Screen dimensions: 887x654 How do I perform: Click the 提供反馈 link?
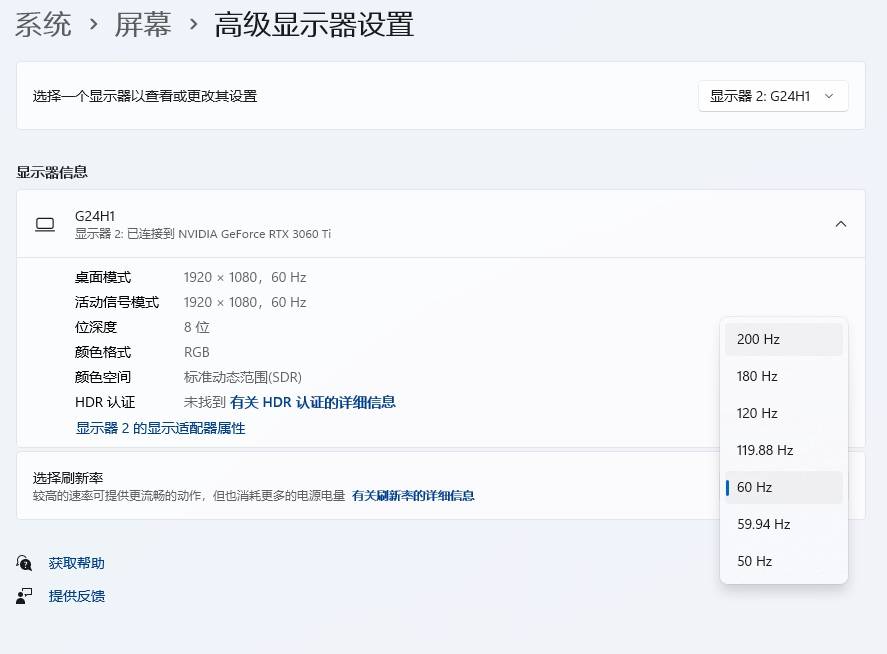(x=77, y=596)
